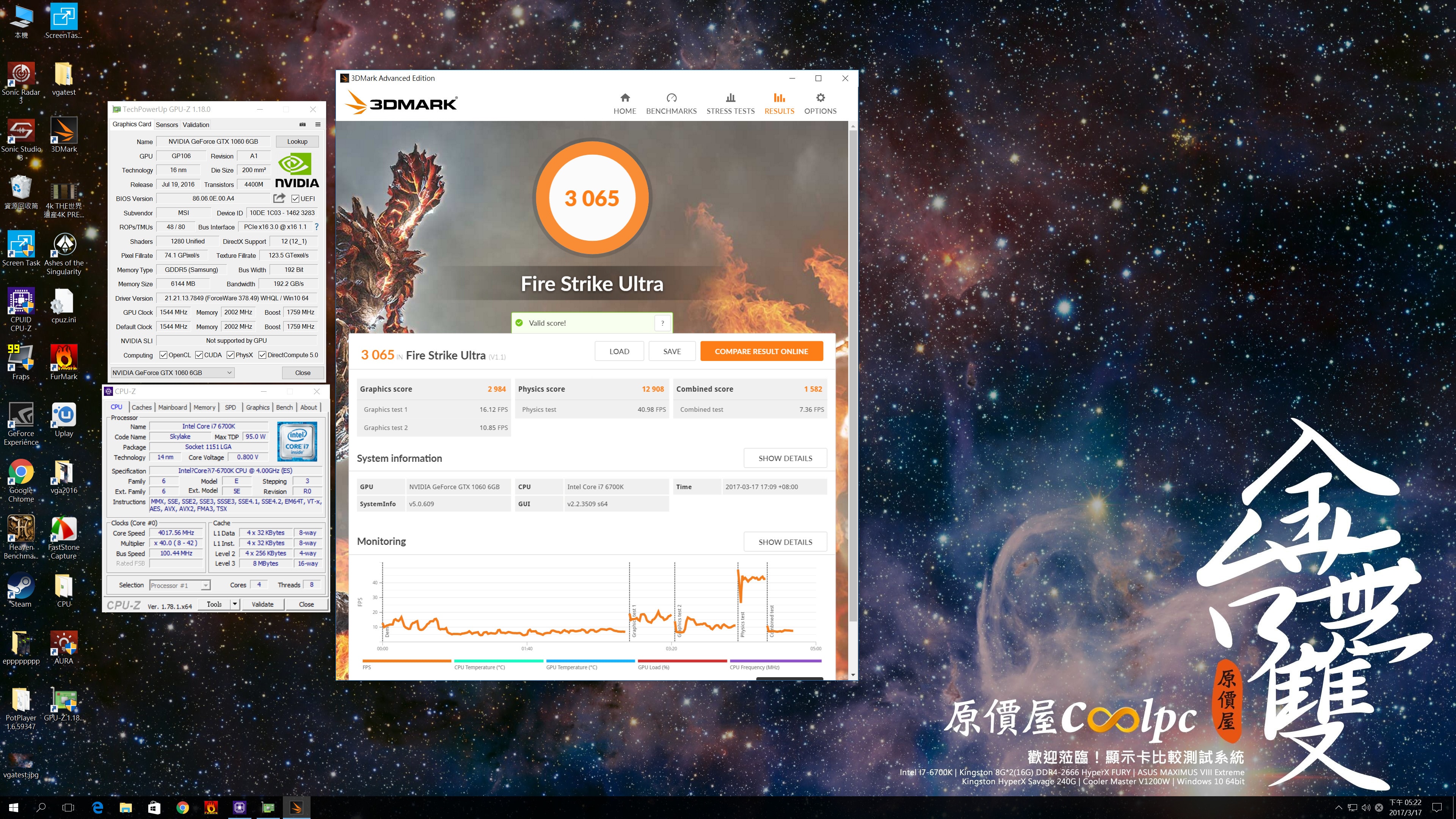This screenshot has width=1456, height=819.
Task: Click the Windows Start button
Action: point(14,808)
